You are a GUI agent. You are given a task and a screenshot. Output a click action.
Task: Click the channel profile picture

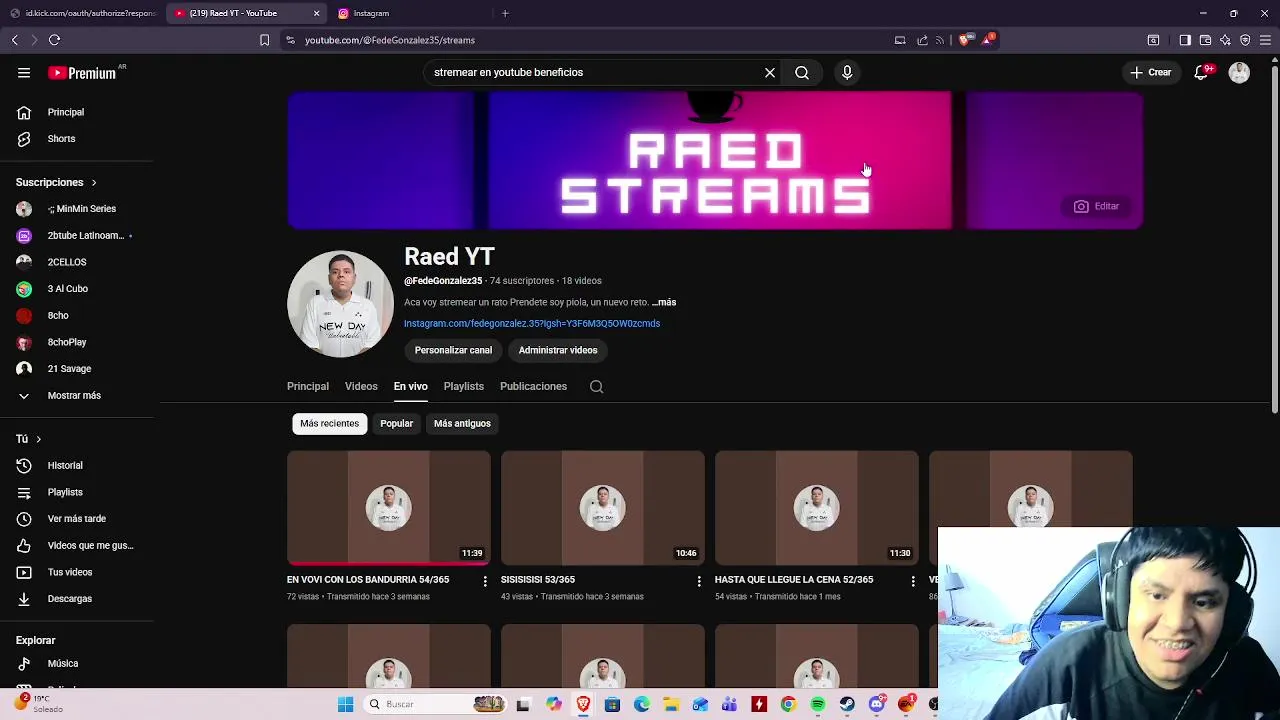340,304
